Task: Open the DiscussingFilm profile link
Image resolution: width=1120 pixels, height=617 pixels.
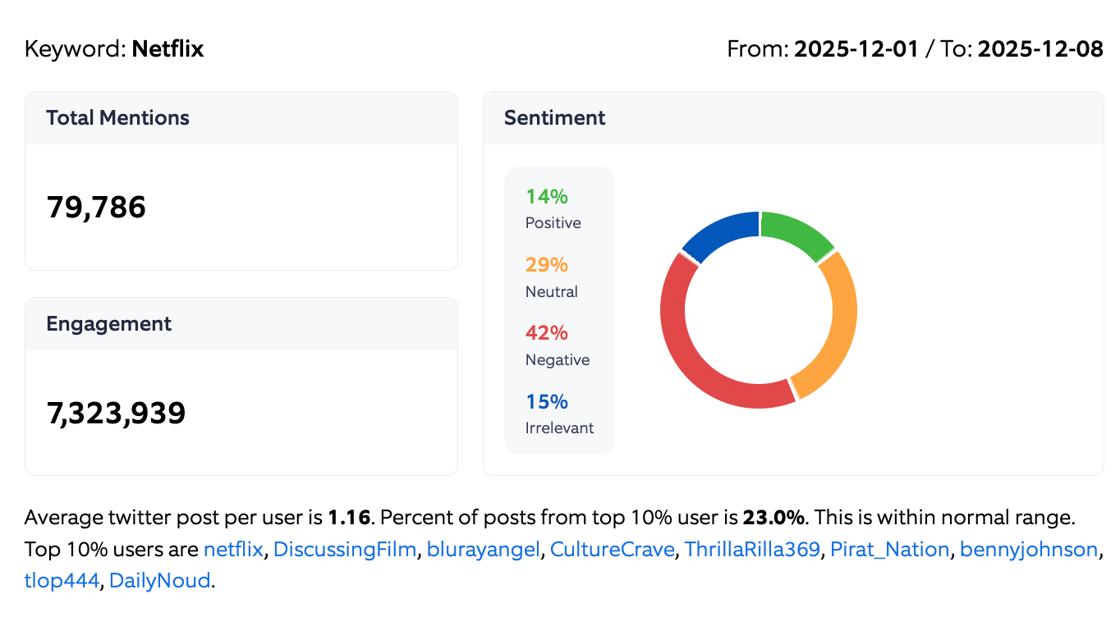Action: 345,549
